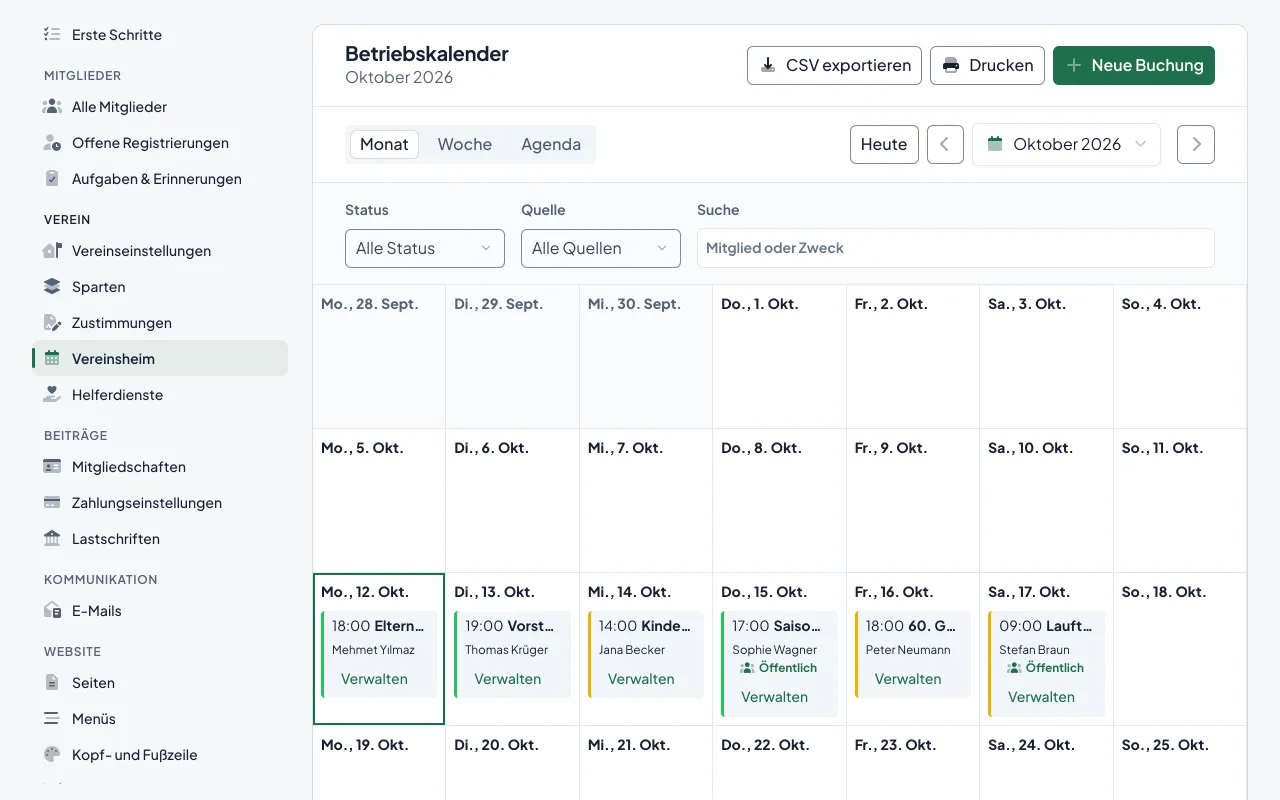Image resolution: width=1280 pixels, height=800 pixels.
Task: Open the Helferdienste sidebar item
Action: (x=160, y=395)
